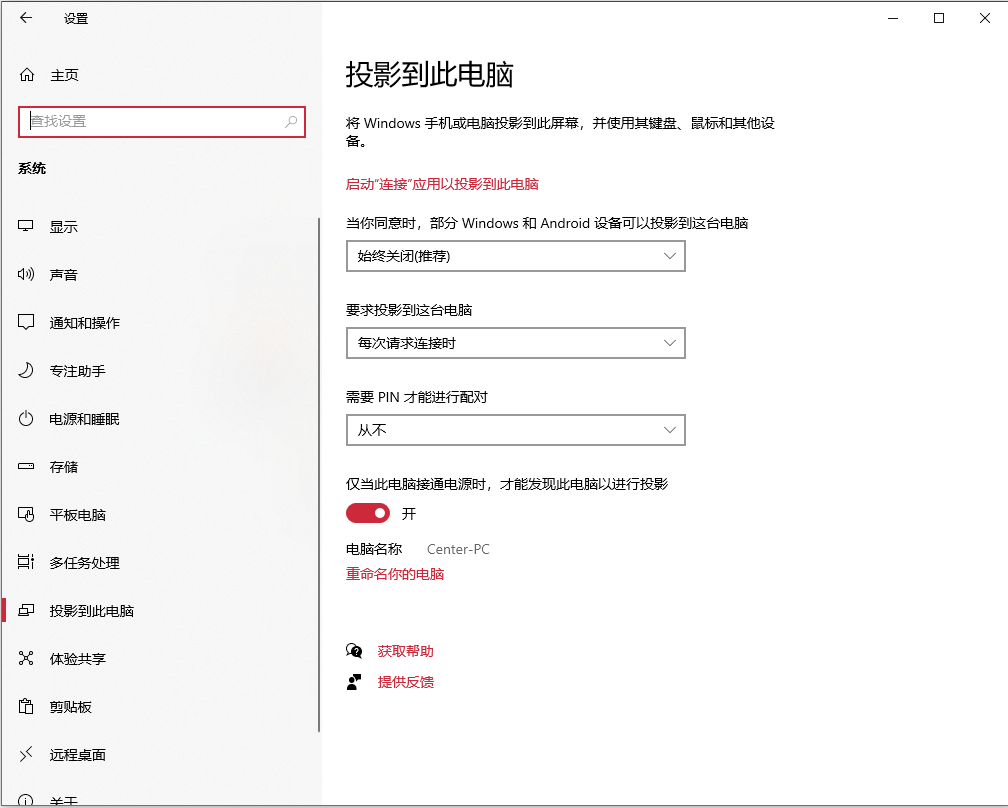The image size is (1008, 808).
Task: Toggle the 仅当此电脑接通电源时 switch off
Action: click(x=368, y=513)
